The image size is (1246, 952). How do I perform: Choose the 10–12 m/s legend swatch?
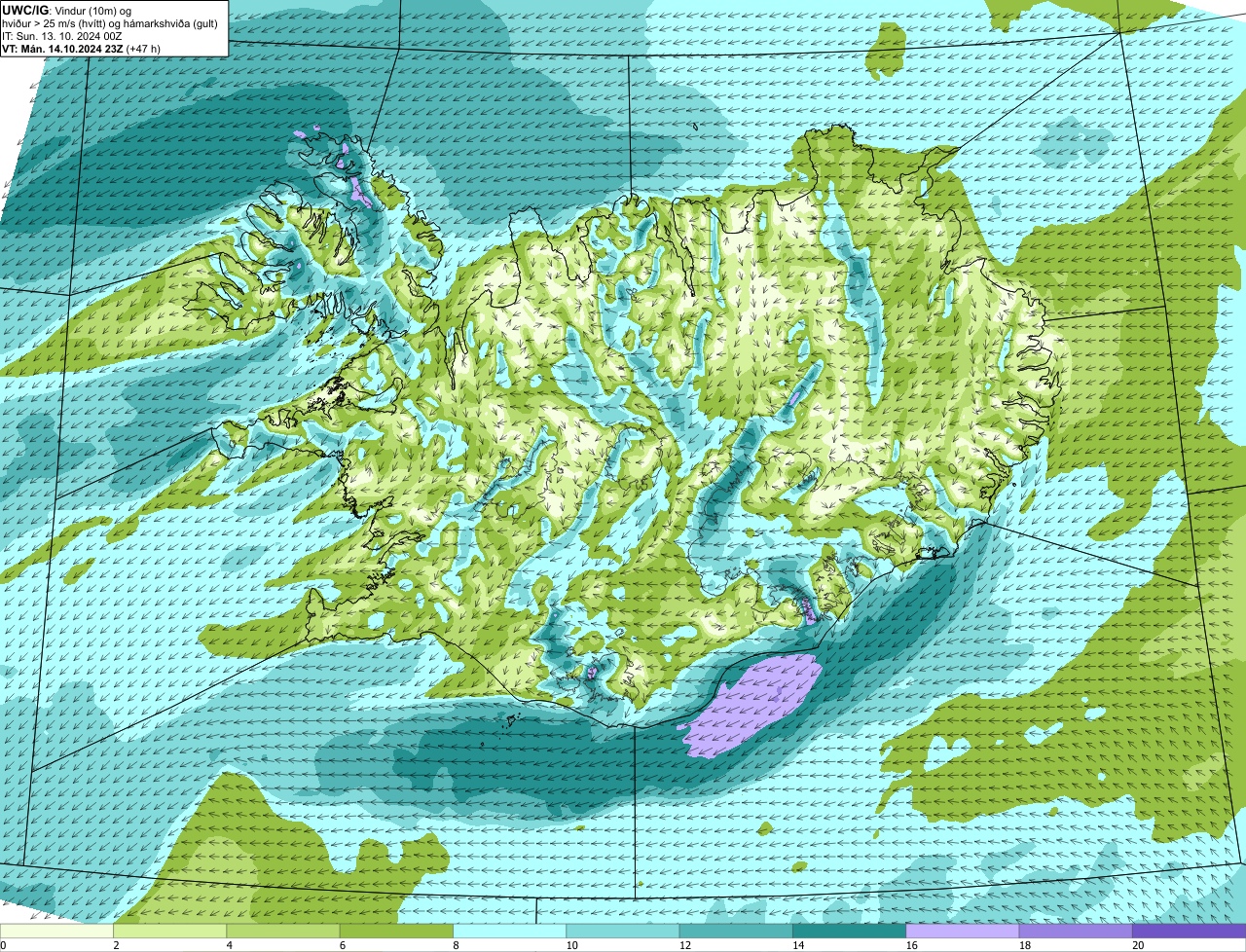click(x=623, y=931)
